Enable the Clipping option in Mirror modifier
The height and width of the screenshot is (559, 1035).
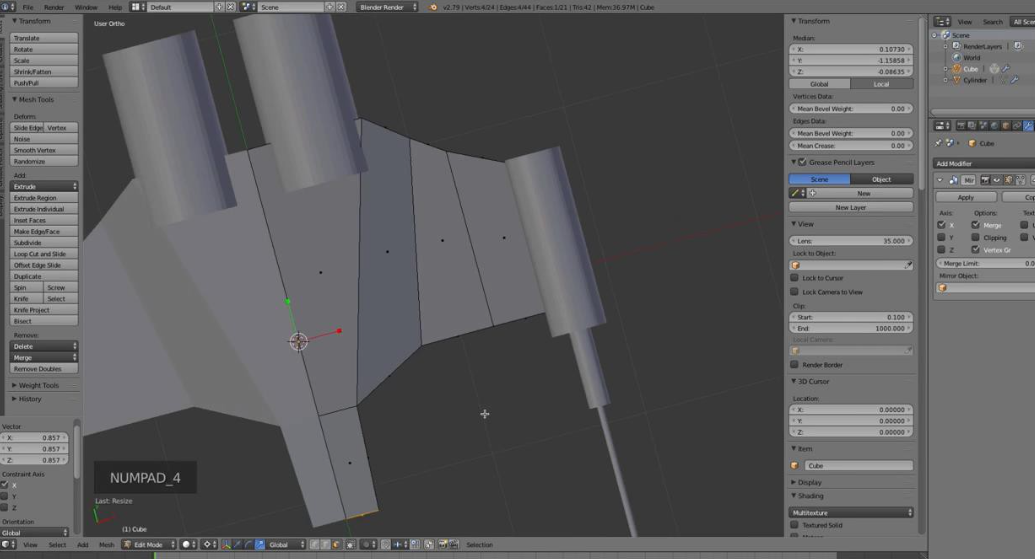pos(976,238)
